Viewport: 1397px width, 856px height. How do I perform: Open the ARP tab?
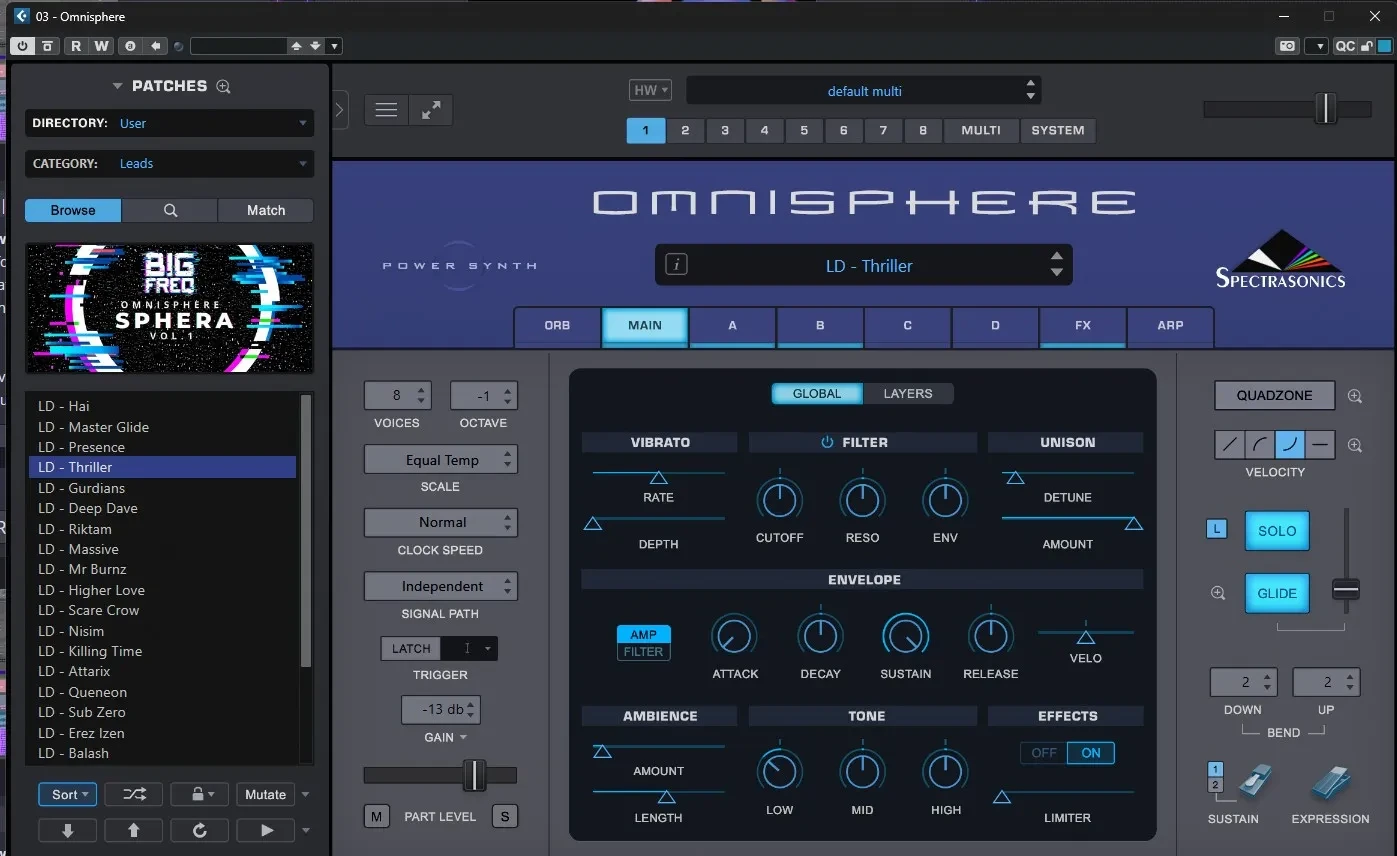[1170, 326]
